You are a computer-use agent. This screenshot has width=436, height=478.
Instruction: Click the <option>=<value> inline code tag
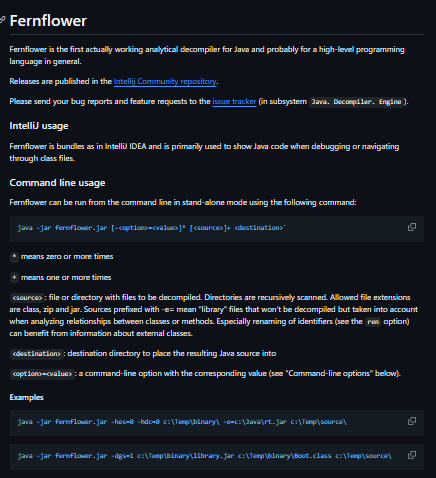coord(42,374)
